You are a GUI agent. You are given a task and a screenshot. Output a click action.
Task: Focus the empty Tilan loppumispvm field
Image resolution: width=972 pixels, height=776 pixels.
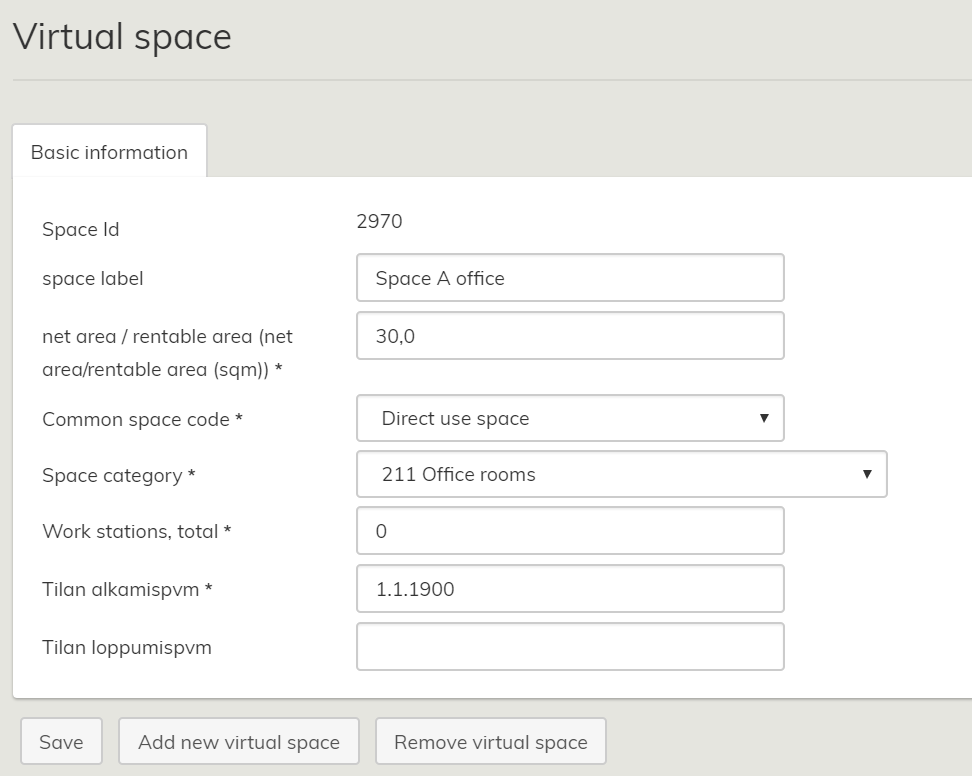[x=569, y=647]
